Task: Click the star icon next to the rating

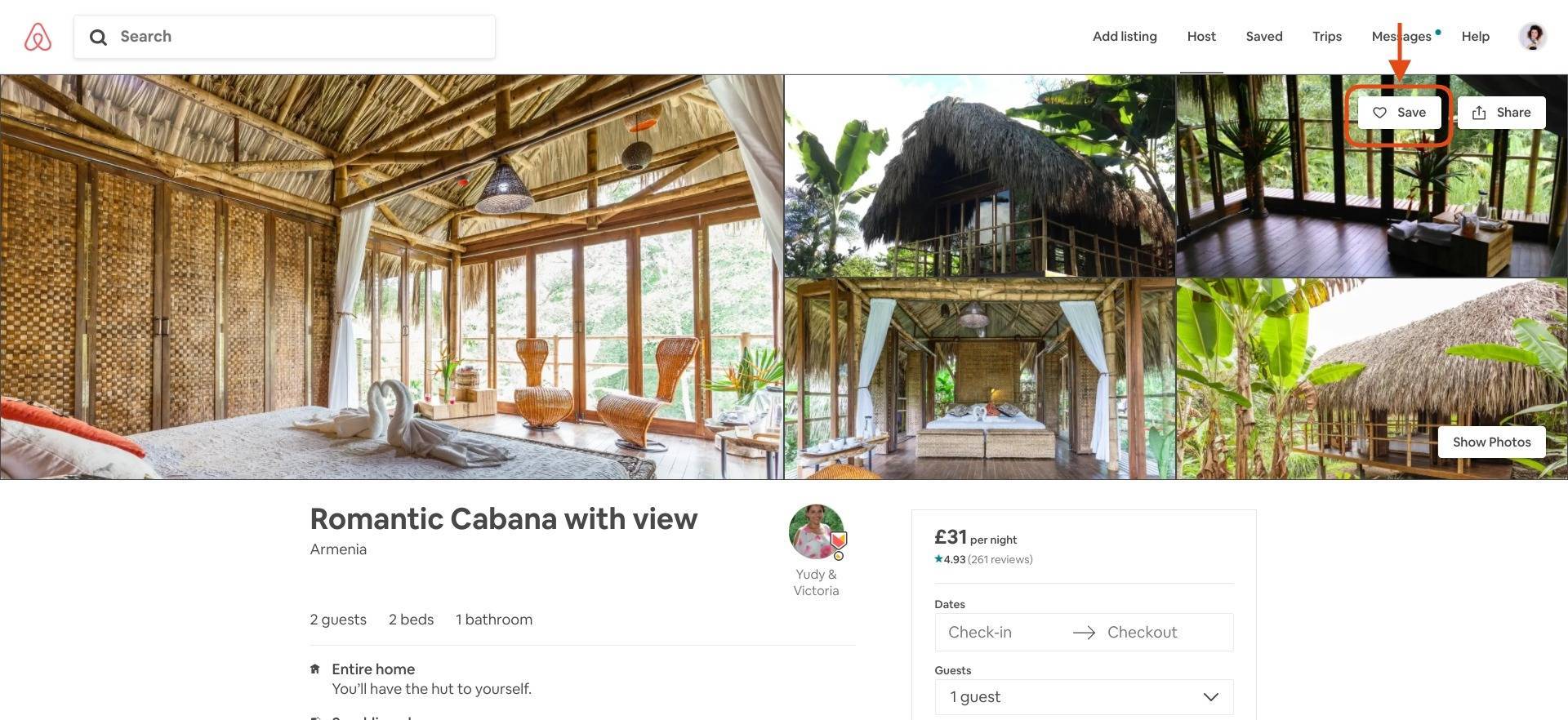Action: click(x=938, y=558)
